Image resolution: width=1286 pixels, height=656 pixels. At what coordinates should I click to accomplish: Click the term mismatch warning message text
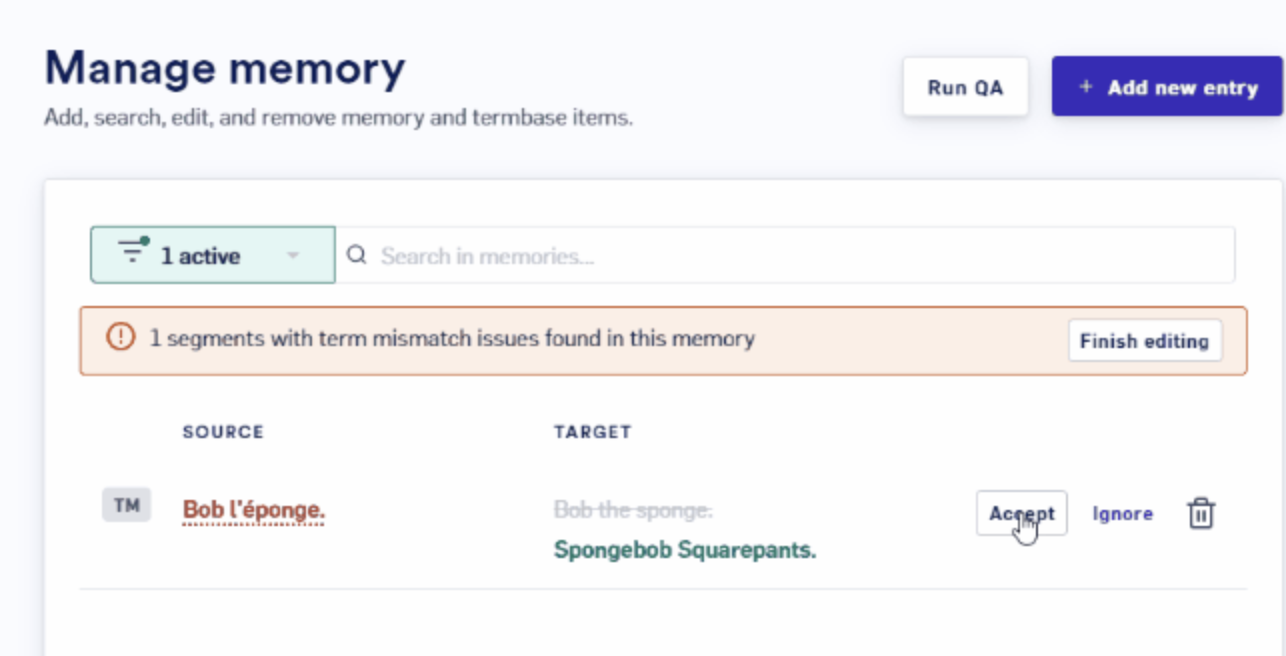pyautogui.click(x=452, y=338)
